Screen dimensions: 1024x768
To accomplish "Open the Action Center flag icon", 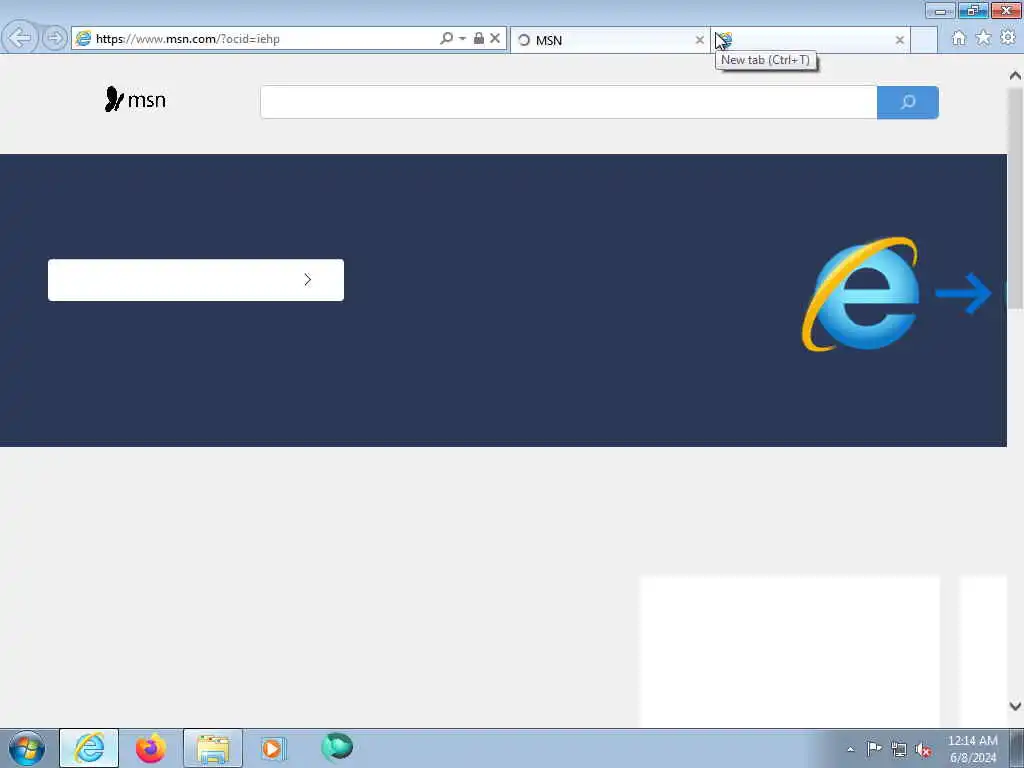I will pyautogui.click(x=874, y=749).
